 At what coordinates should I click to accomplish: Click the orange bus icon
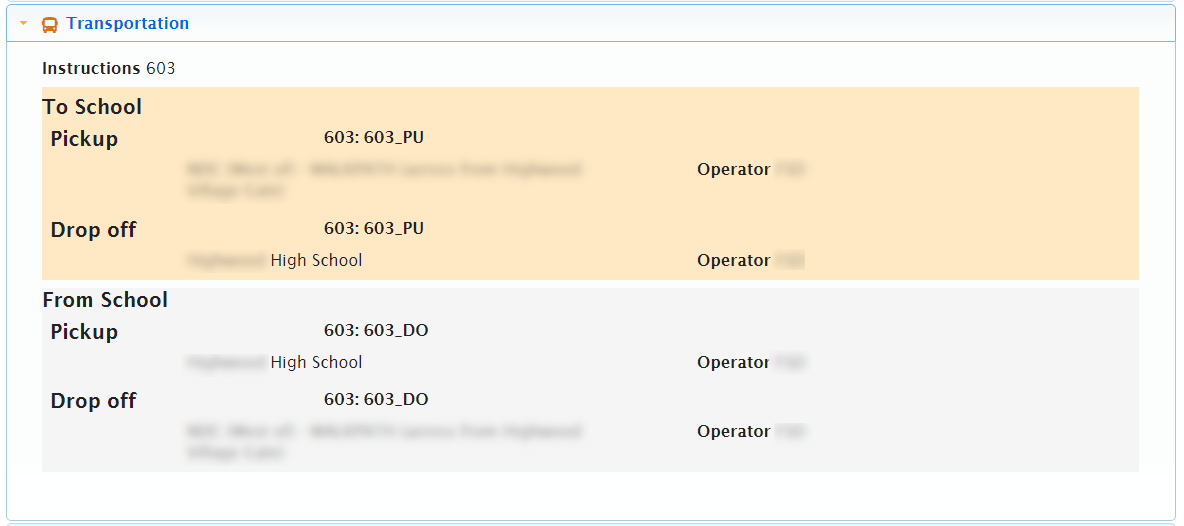(49, 24)
